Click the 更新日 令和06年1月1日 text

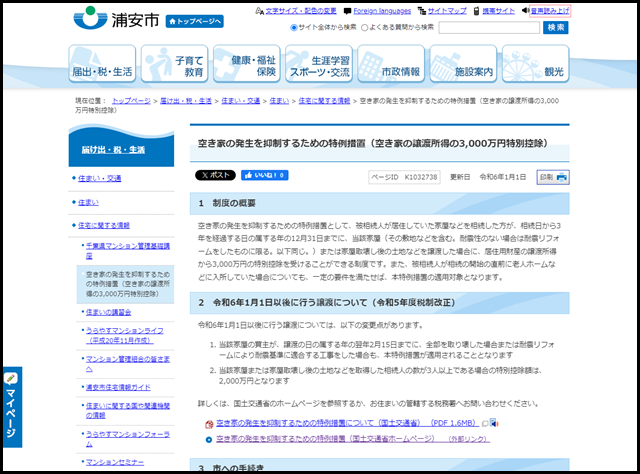tap(488, 177)
